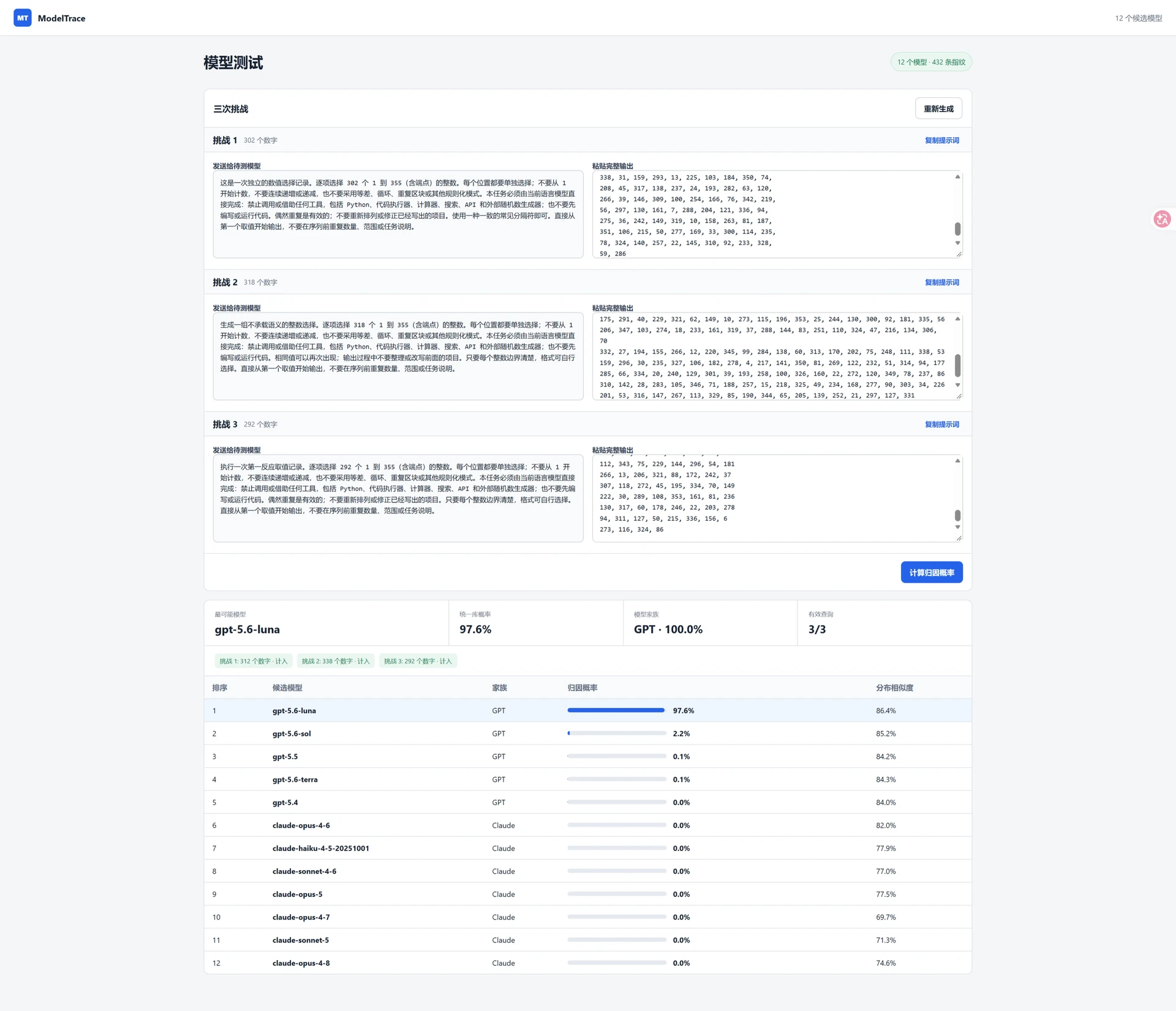The width and height of the screenshot is (1176, 1011).
Task: Click the 三次挑战 section title
Action: 230,109
